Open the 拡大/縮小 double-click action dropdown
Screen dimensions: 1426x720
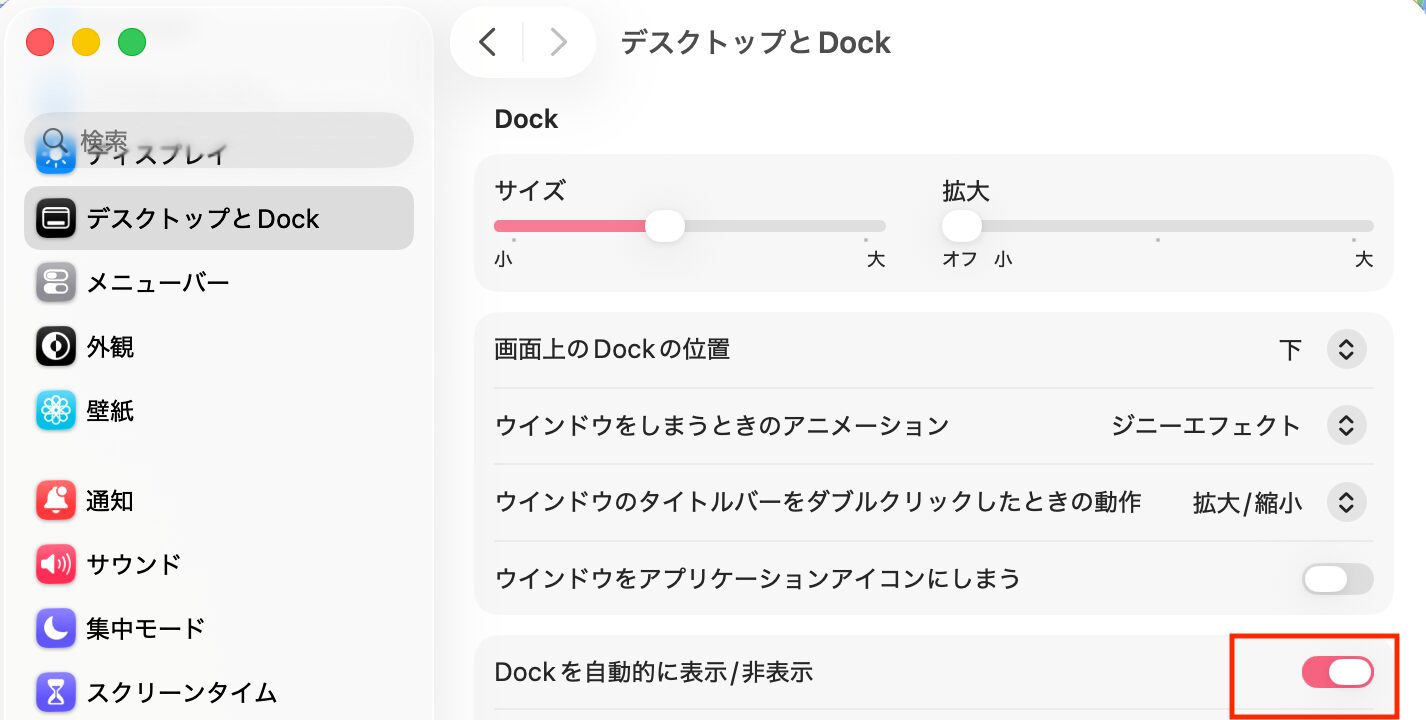coord(1346,502)
